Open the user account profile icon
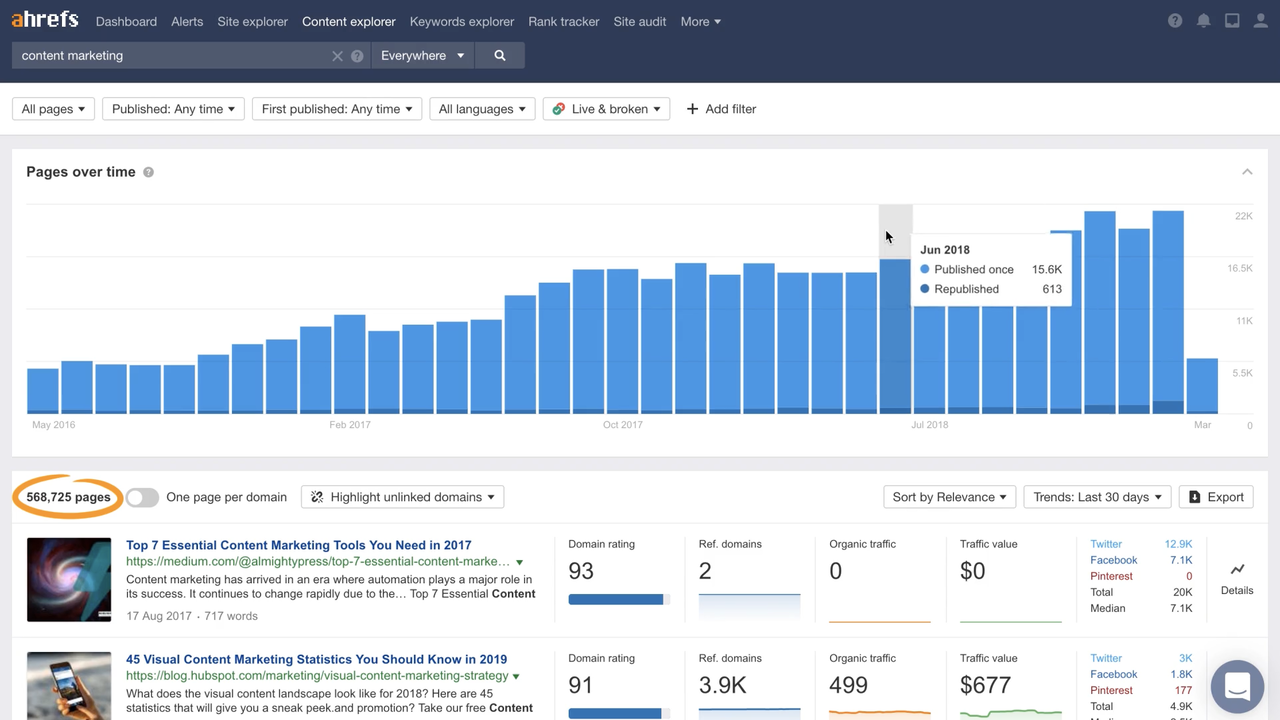Image resolution: width=1280 pixels, height=720 pixels. (1260, 21)
